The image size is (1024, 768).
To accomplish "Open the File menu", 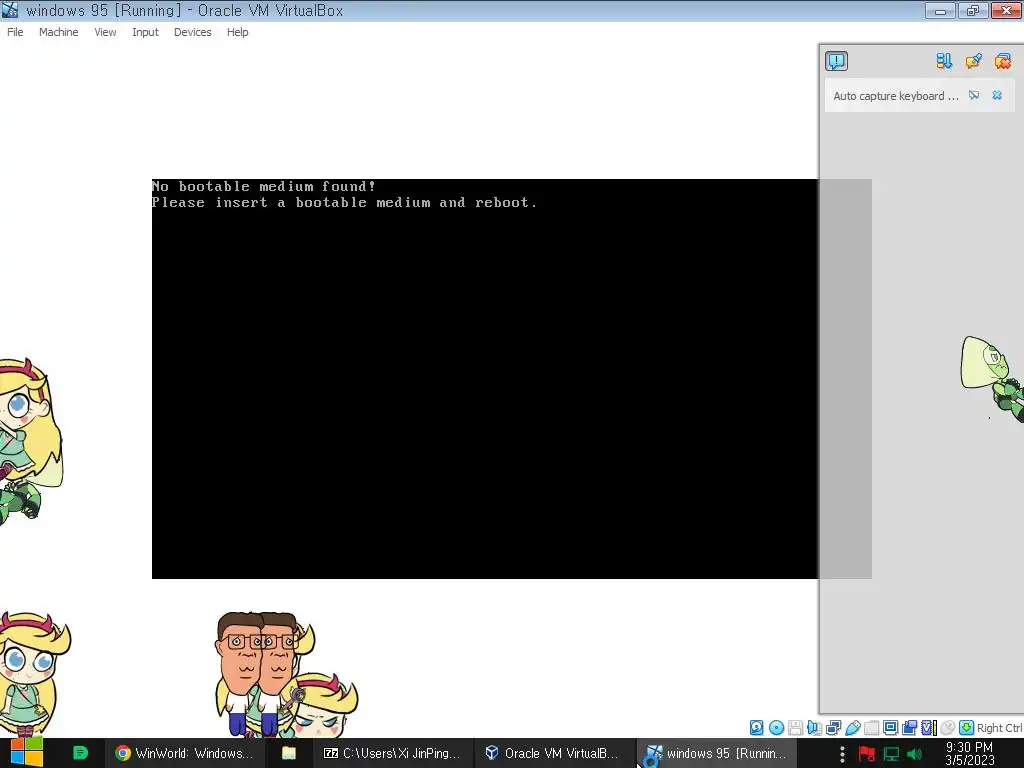I will tap(15, 32).
